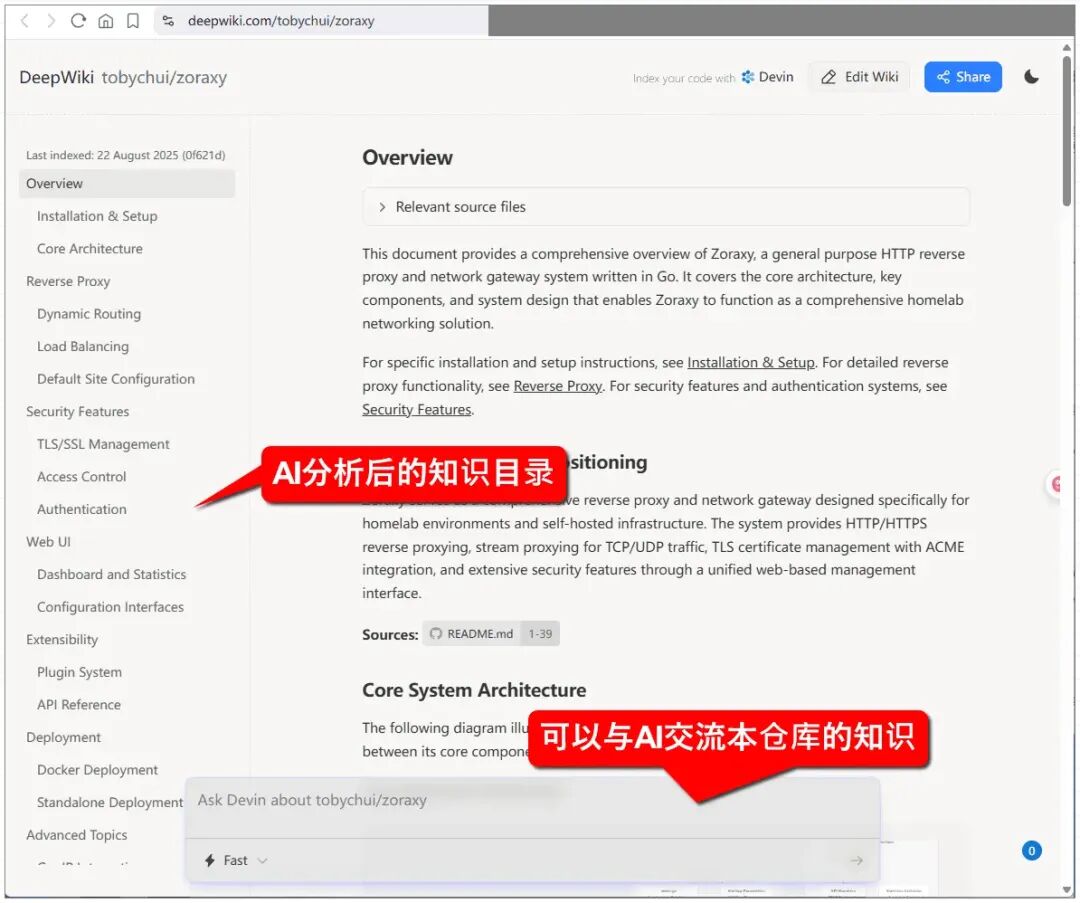Click the scrollbar down arrow
The height and width of the screenshot is (903, 1080).
pos(1067,891)
